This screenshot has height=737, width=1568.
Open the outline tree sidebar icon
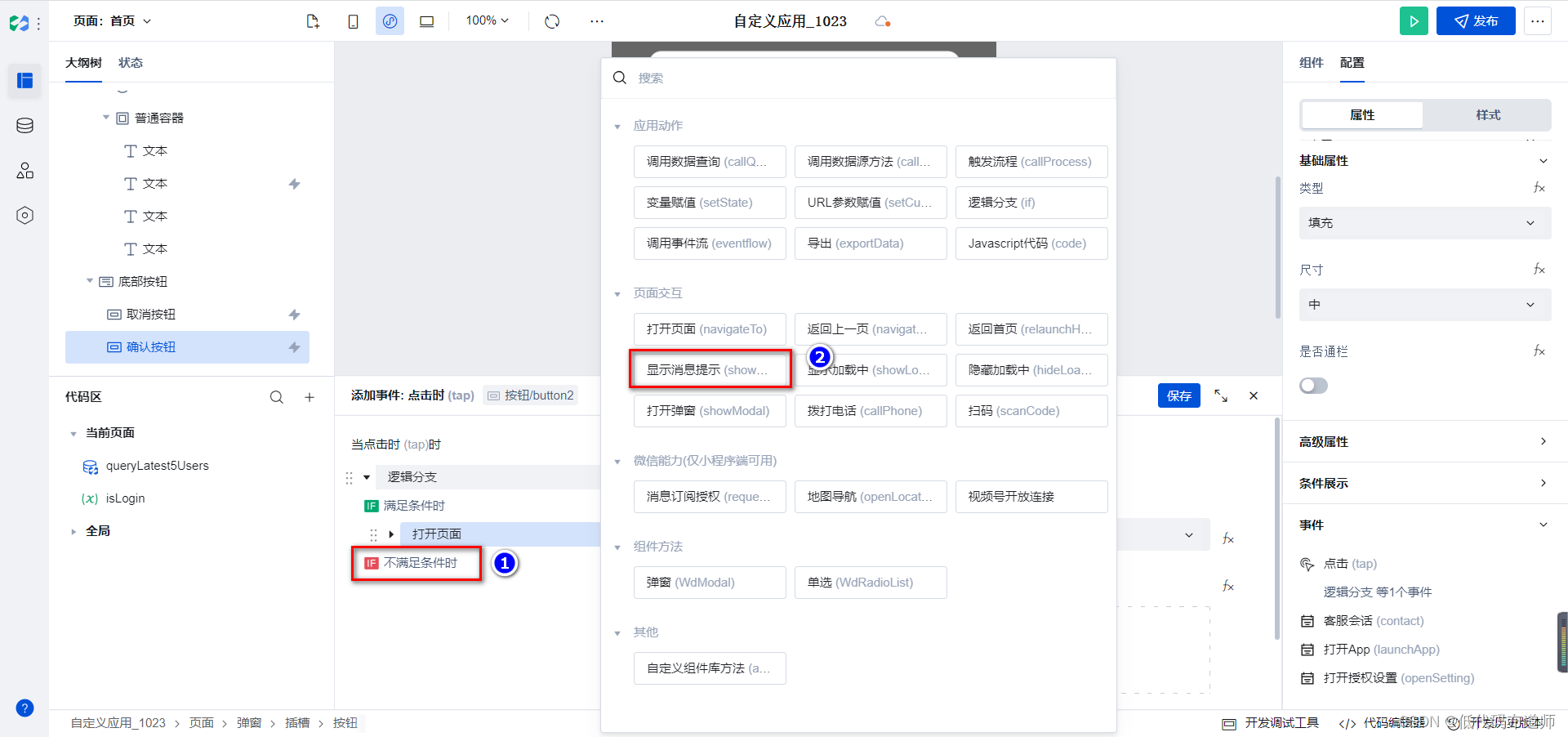pos(24,80)
